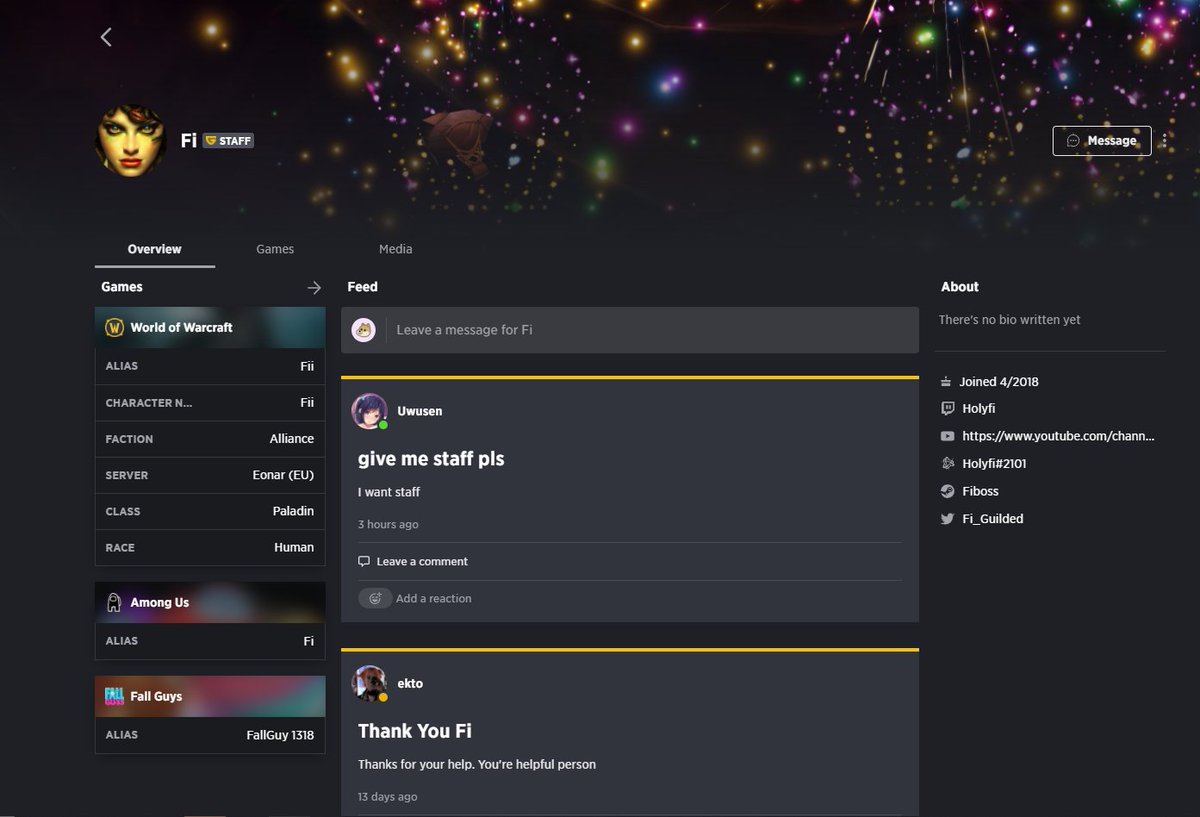
Task: Click the Leave a message for Fi field
Action: 630,330
